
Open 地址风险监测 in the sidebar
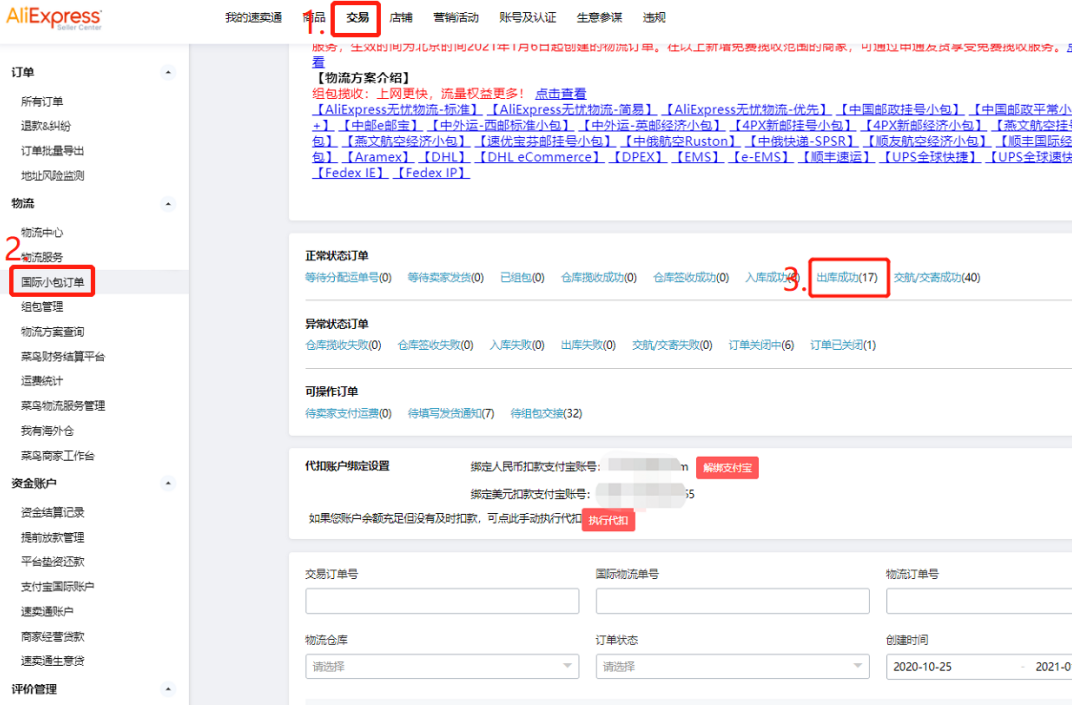pos(53,176)
